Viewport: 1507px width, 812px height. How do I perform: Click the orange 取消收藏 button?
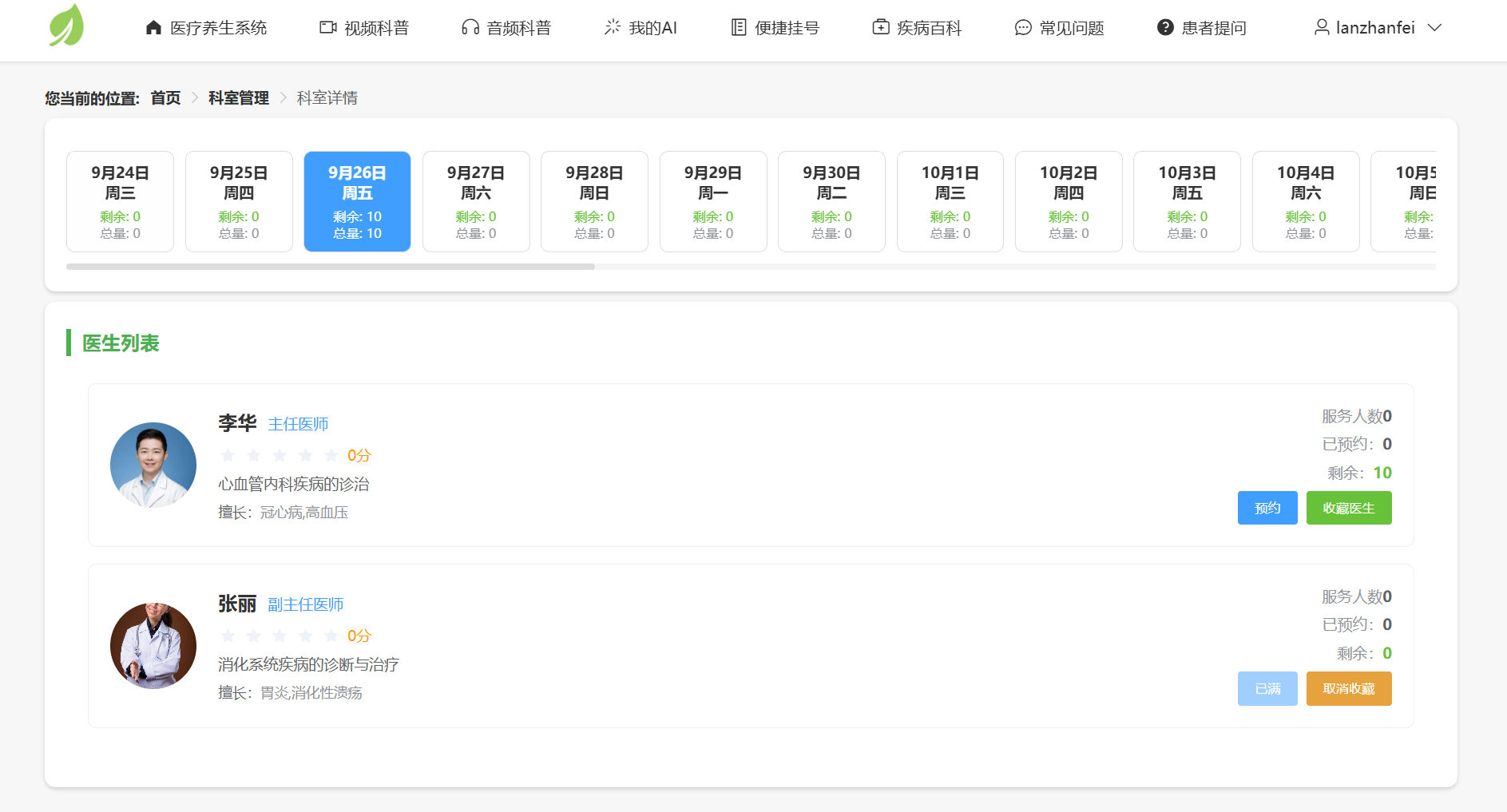(1349, 688)
